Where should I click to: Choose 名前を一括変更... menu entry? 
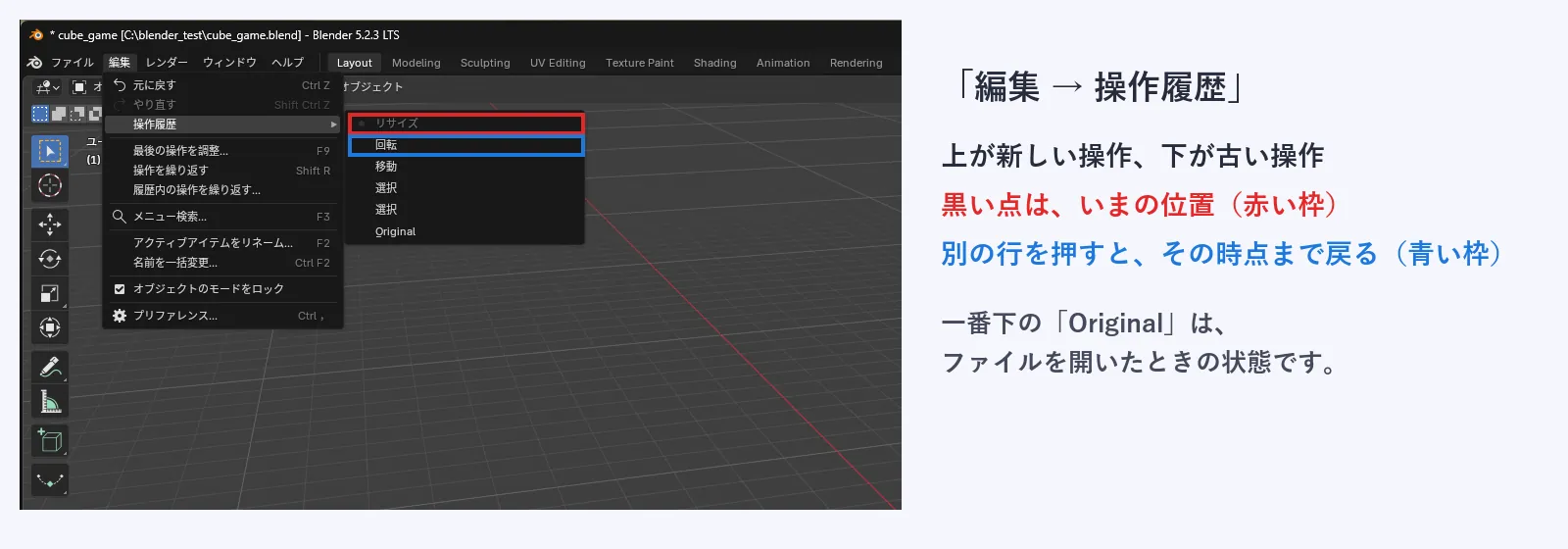(x=222, y=263)
